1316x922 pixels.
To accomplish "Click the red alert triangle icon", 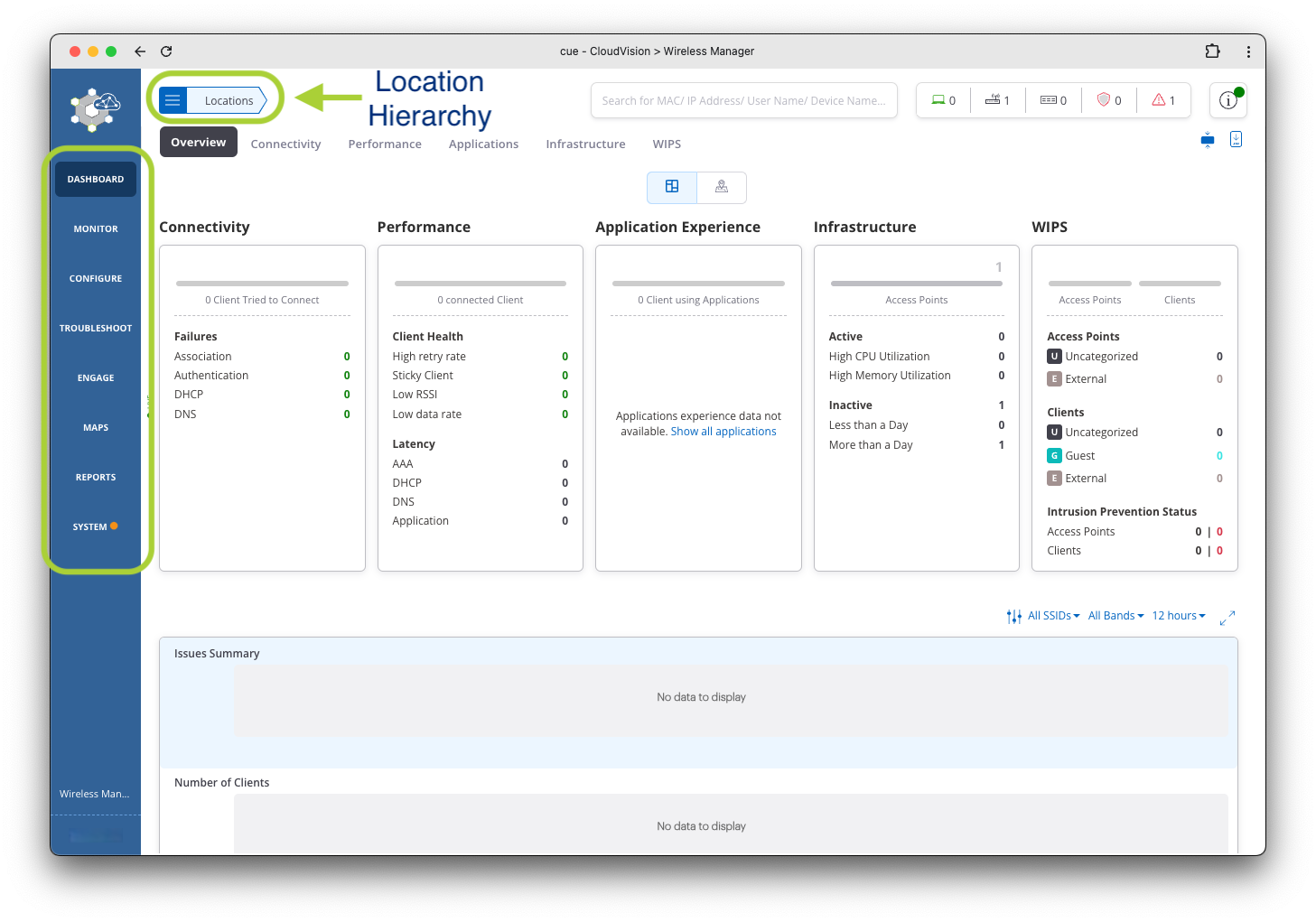I will (x=1158, y=100).
